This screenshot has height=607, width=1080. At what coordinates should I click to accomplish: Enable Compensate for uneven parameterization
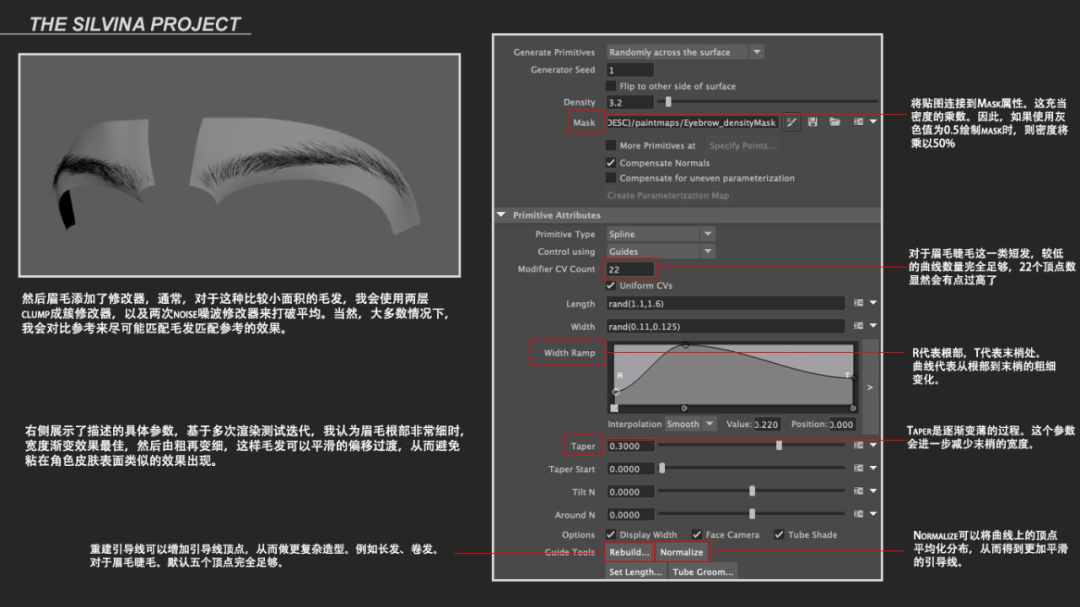click(x=610, y=178)
